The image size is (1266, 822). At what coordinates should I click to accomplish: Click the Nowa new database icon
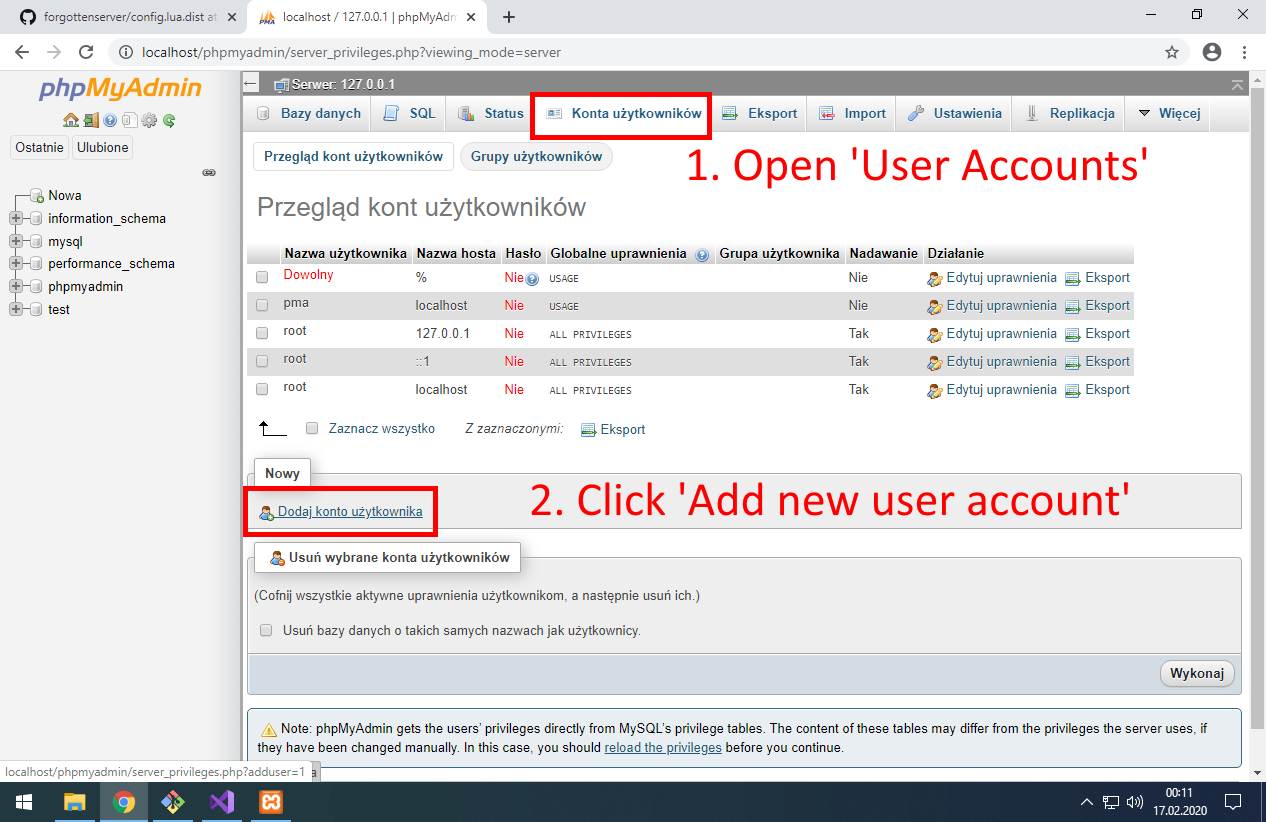pos(36,195)
